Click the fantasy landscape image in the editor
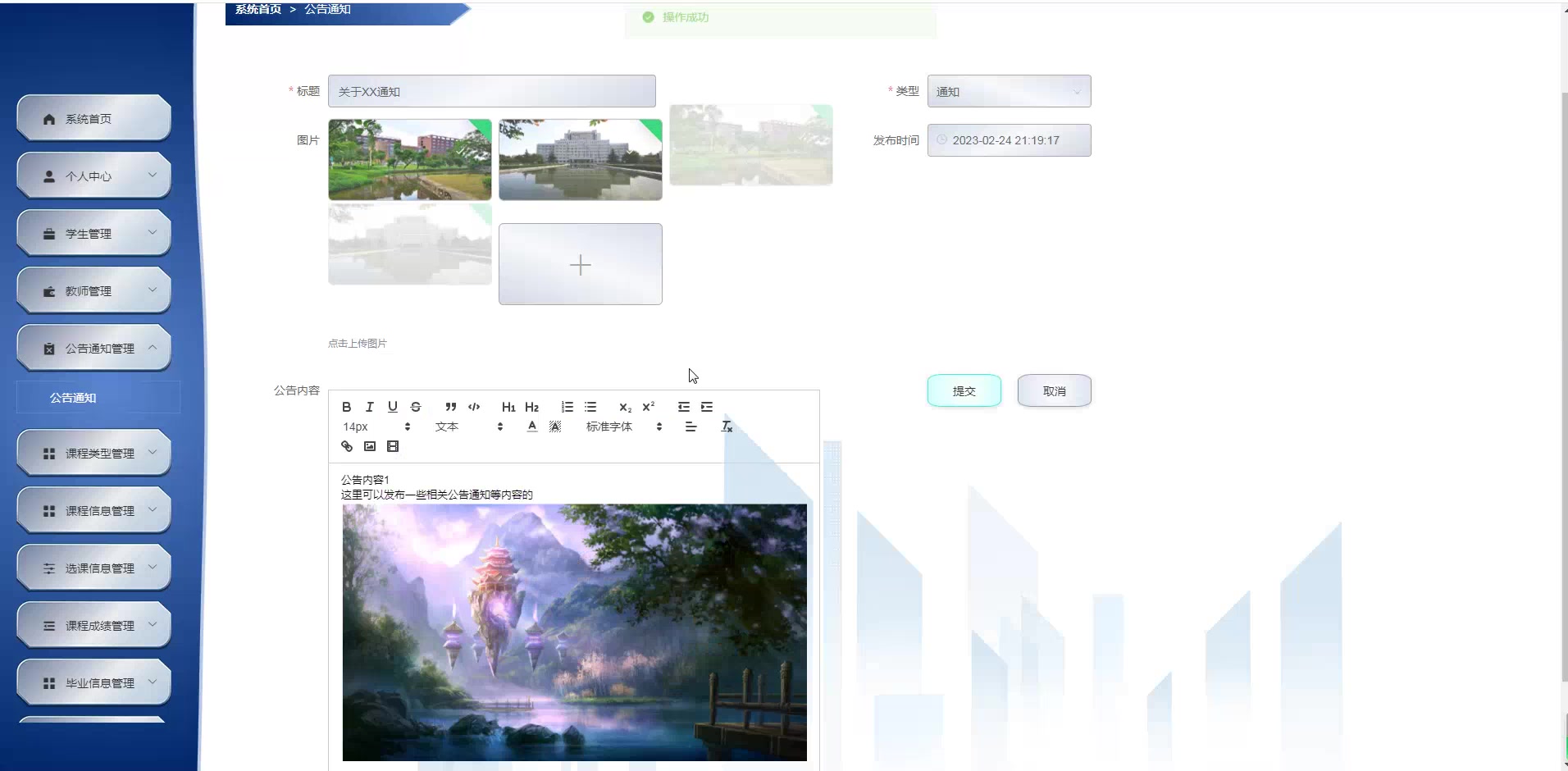Viewport: 1568px width, 771px height. click(575, 632)
